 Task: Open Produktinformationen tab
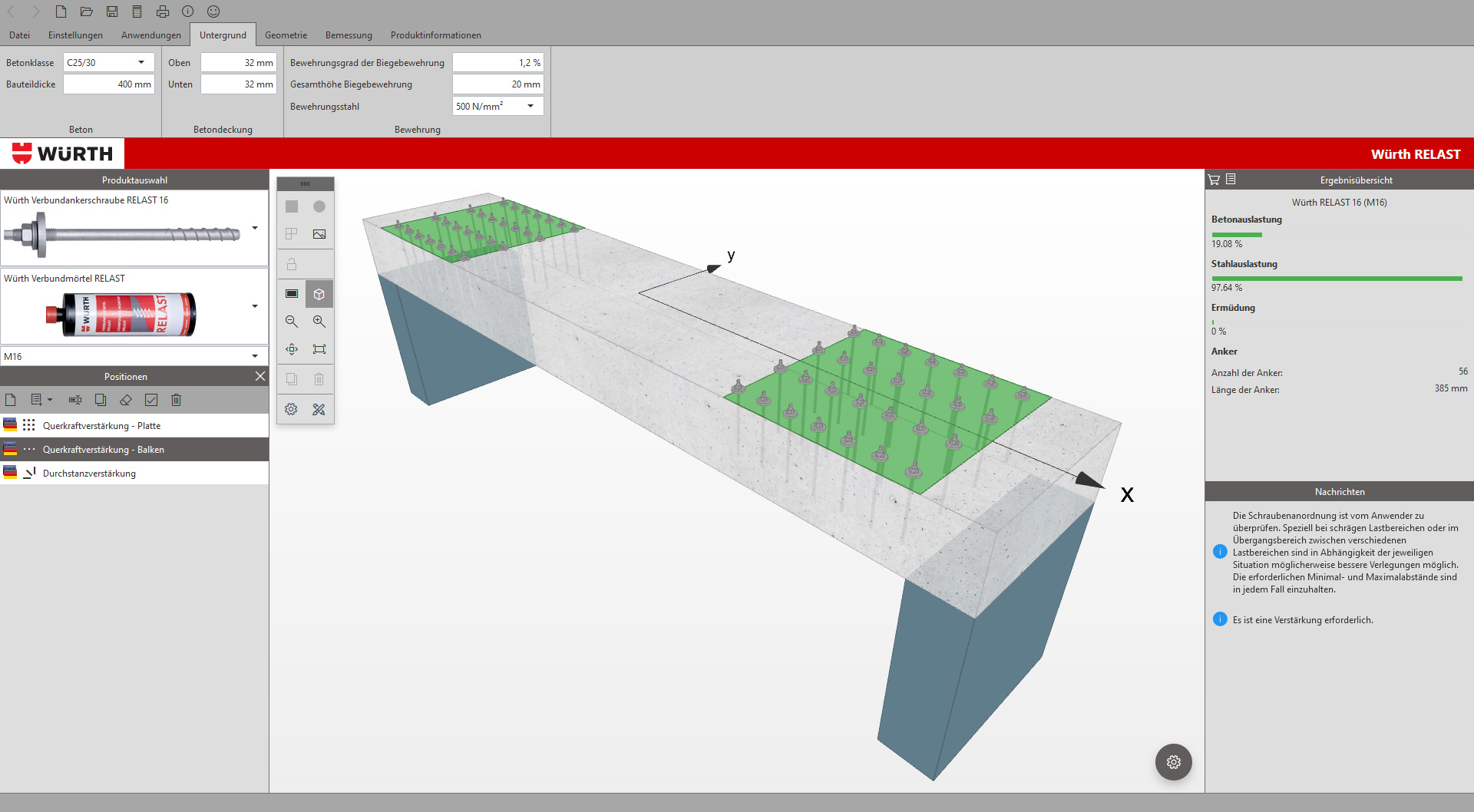tap(435, 35)
